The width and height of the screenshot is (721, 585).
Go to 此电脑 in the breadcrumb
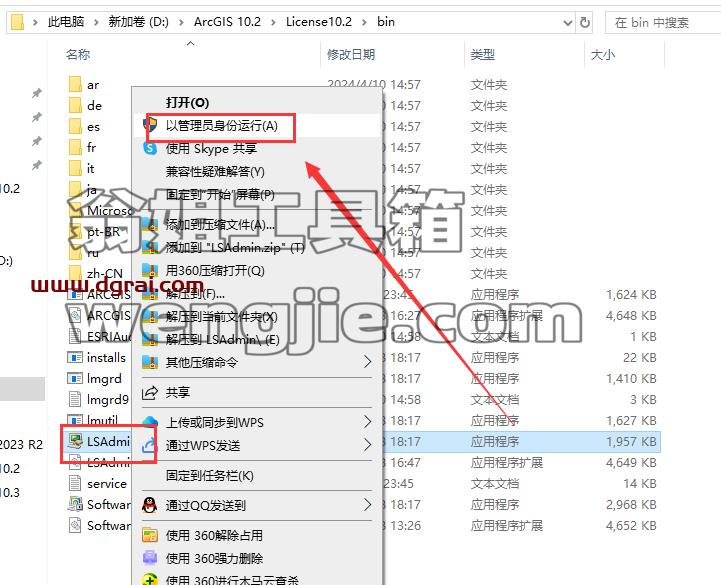[66, 22]
